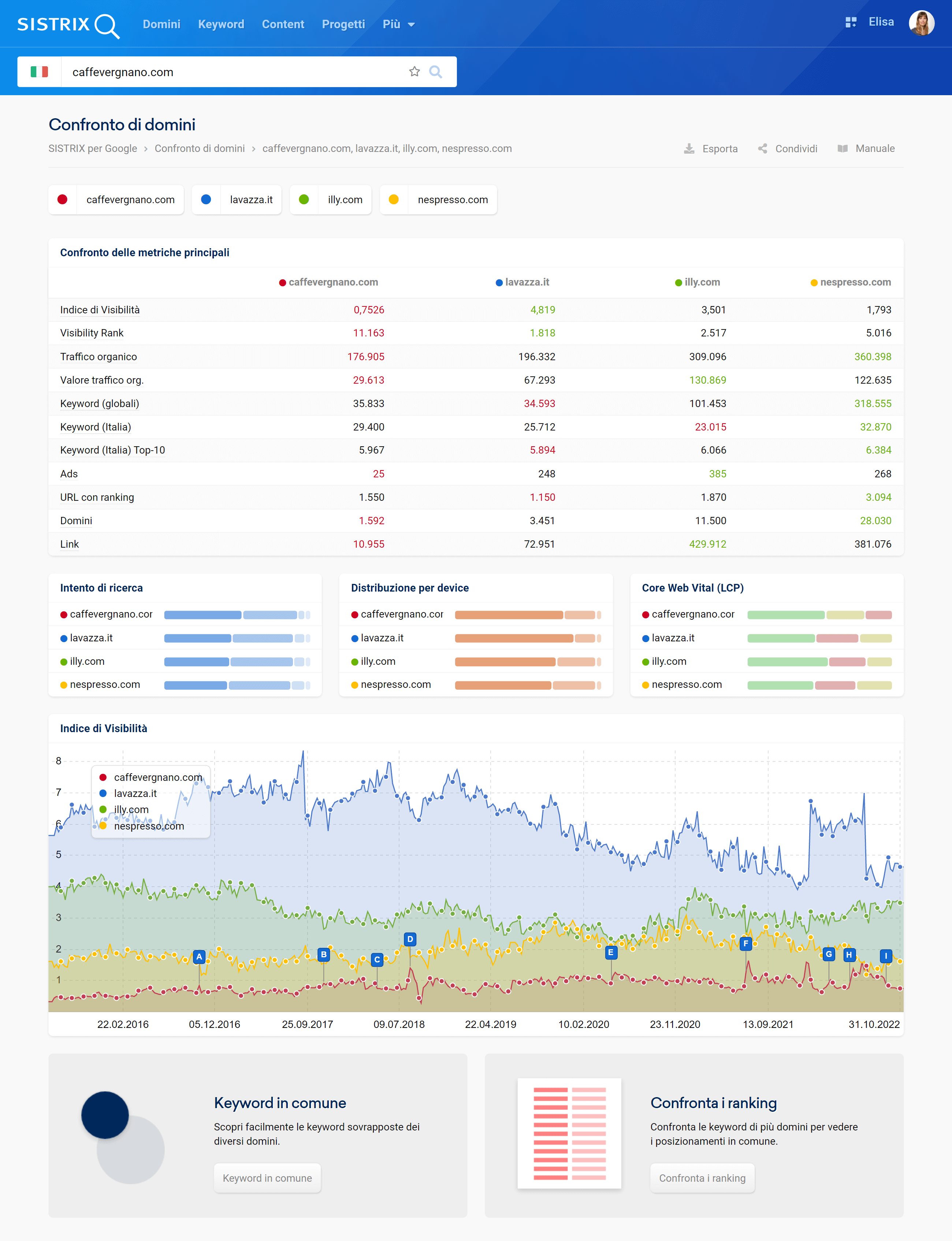Click event pin F on chart
Image resolution: width=952 pixels, height=1241 pixels.
point(746,944)
